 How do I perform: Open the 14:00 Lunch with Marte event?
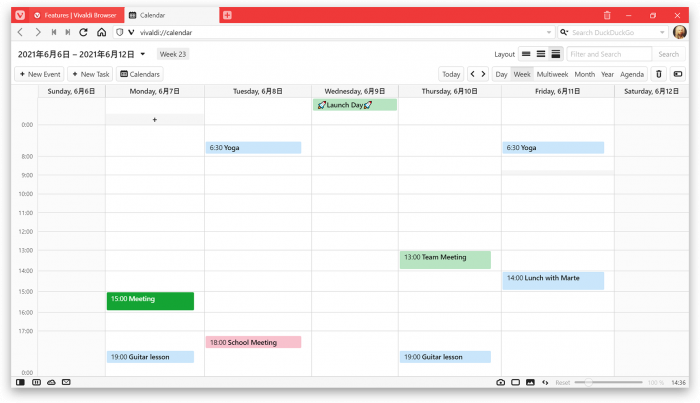click(x=553, y=281)
